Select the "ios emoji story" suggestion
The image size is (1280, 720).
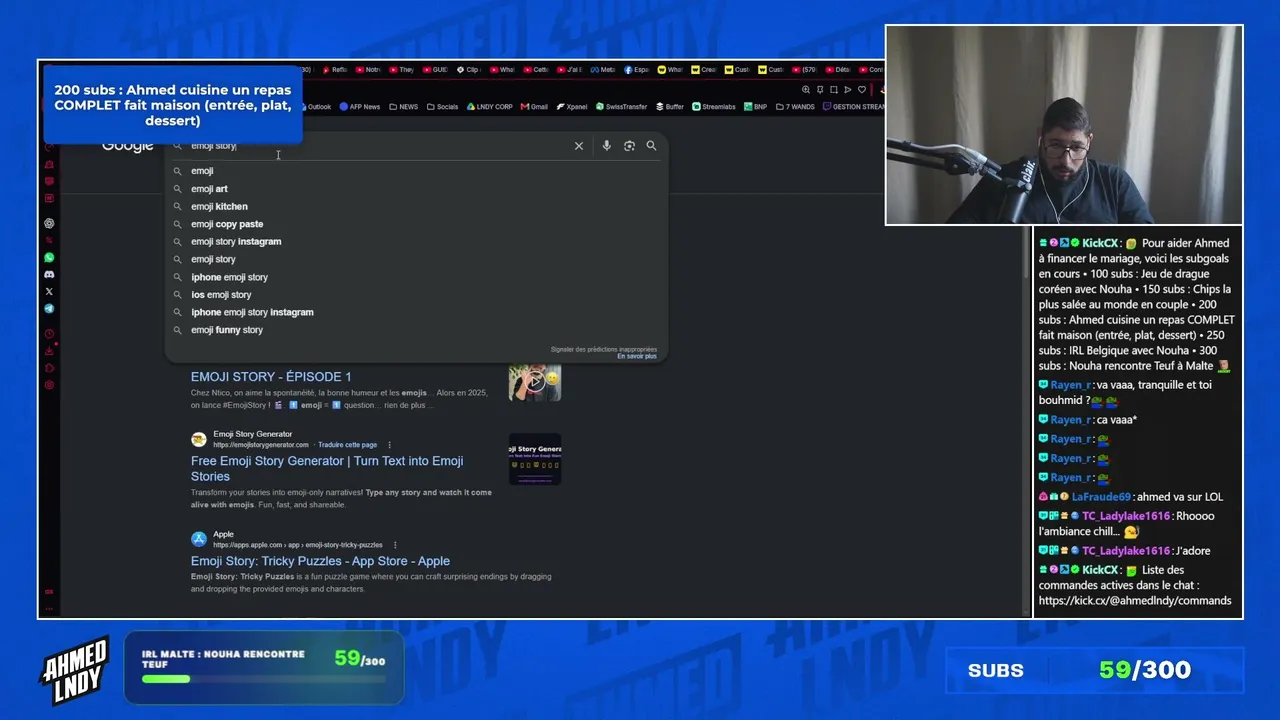pos(415,295)
